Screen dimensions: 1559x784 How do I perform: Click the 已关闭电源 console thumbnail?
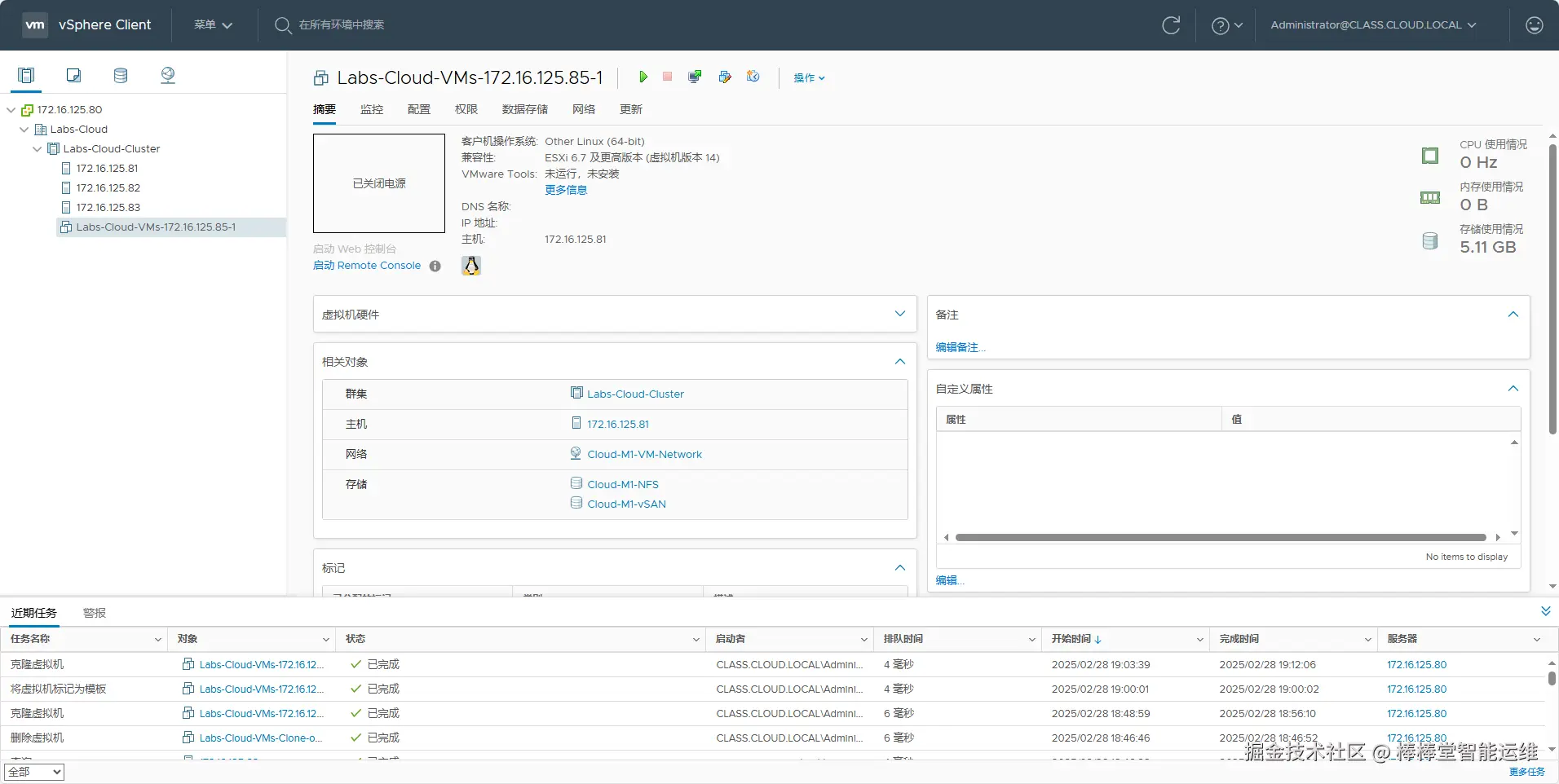click(379, 183)
